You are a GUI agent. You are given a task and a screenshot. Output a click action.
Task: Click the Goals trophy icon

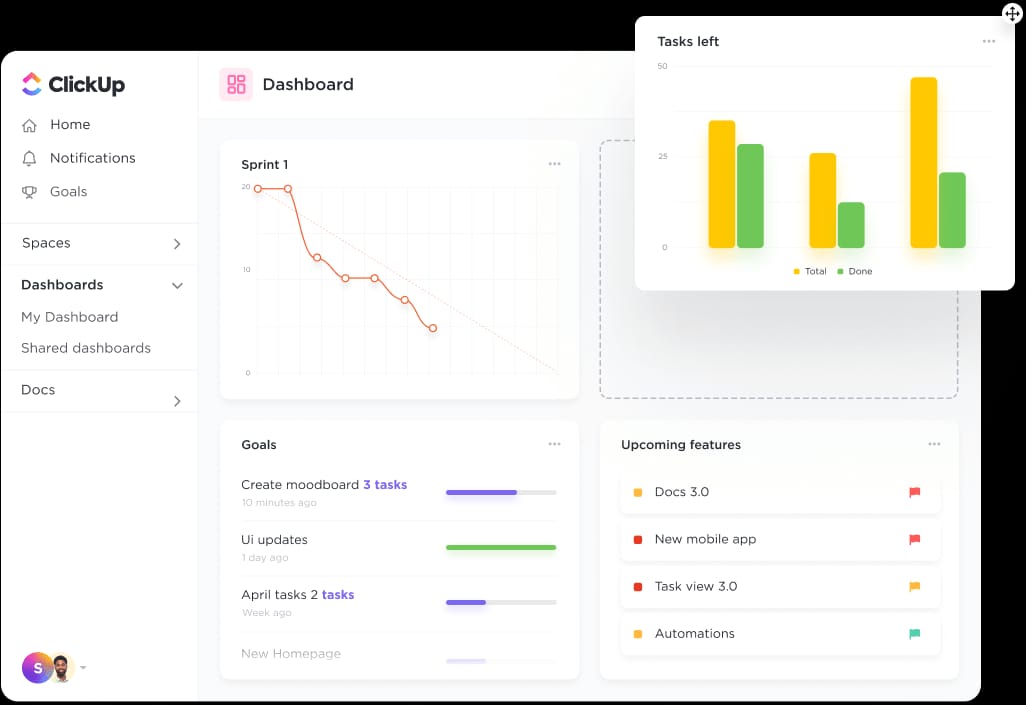pos(29,192)
